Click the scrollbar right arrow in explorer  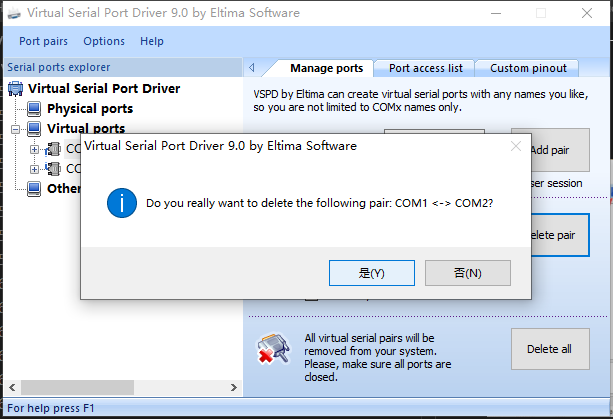coord(233,387)
